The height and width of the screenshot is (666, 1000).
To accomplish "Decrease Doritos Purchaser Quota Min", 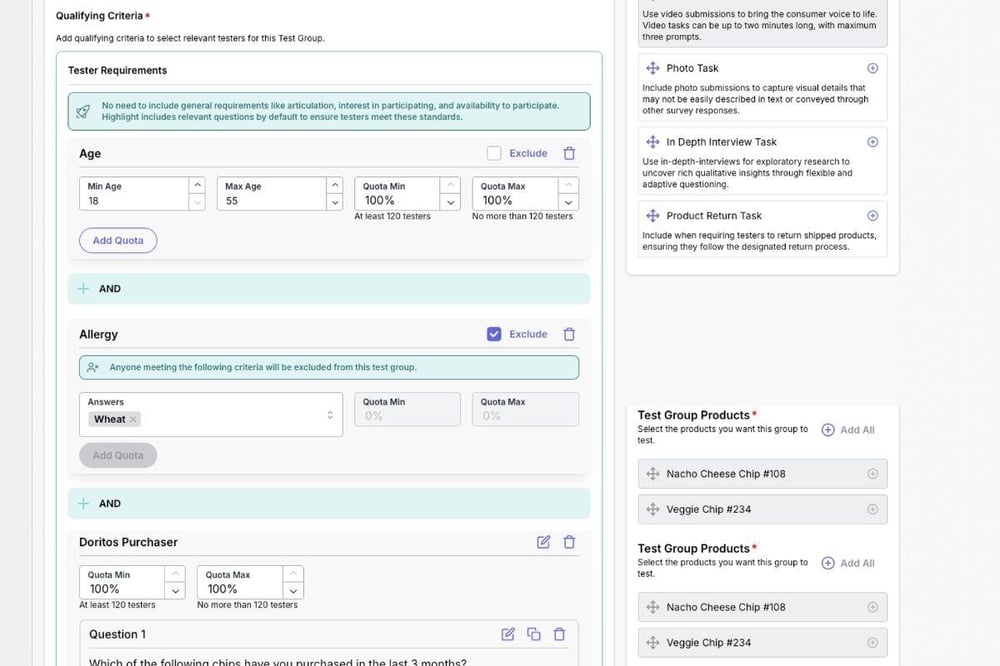I will click(175, 591).
